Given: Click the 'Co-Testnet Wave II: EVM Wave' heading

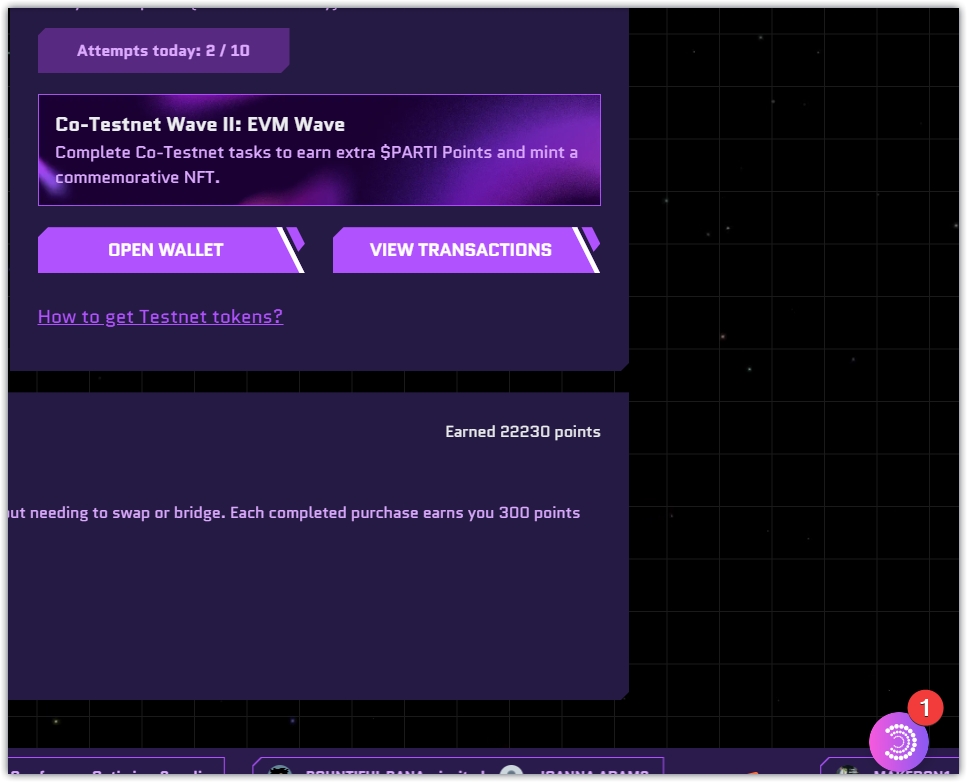Looking at the screenshot, I should [x=200, y=124].
